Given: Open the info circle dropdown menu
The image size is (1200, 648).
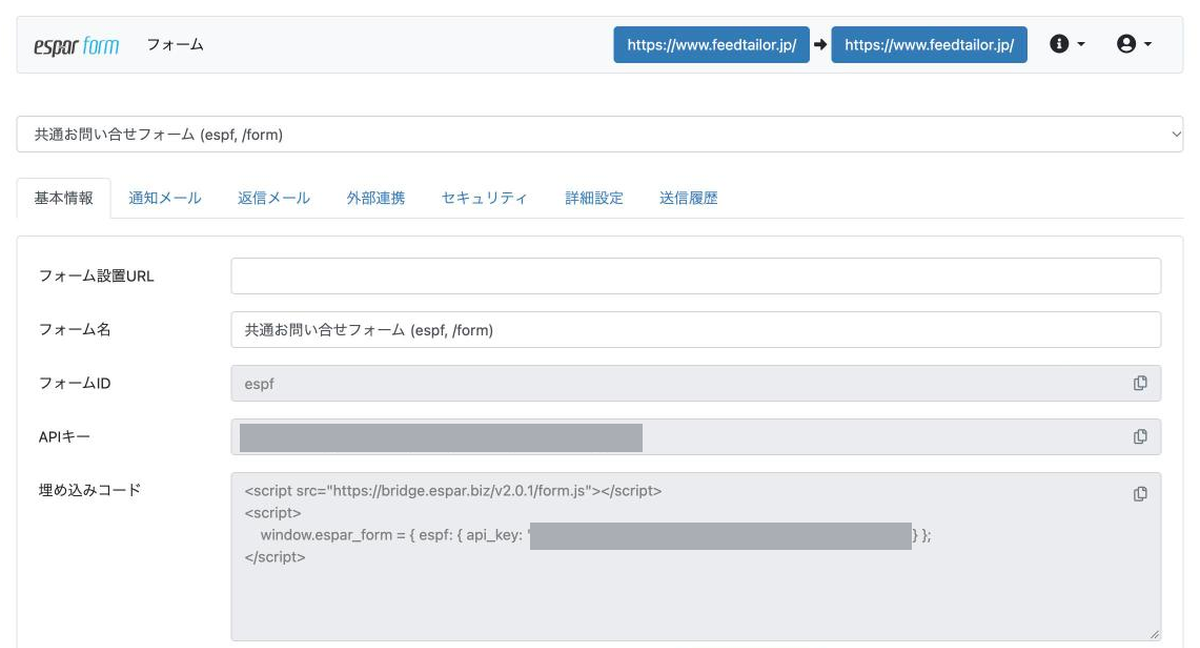Looking at the screenshot, I should point(1067,45).
